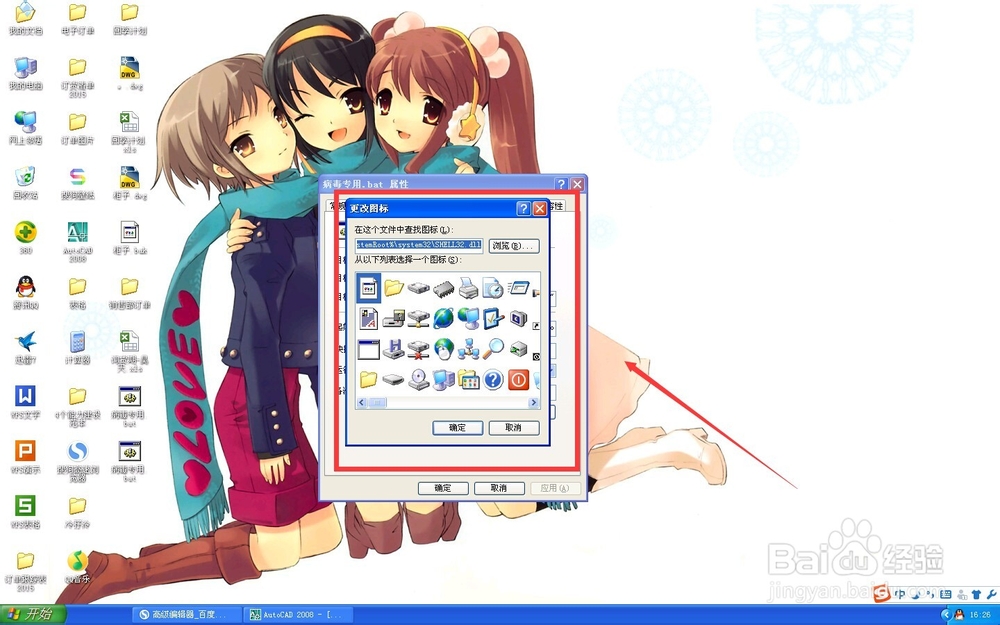Choose the document with clock icon

tap(492, 288)
